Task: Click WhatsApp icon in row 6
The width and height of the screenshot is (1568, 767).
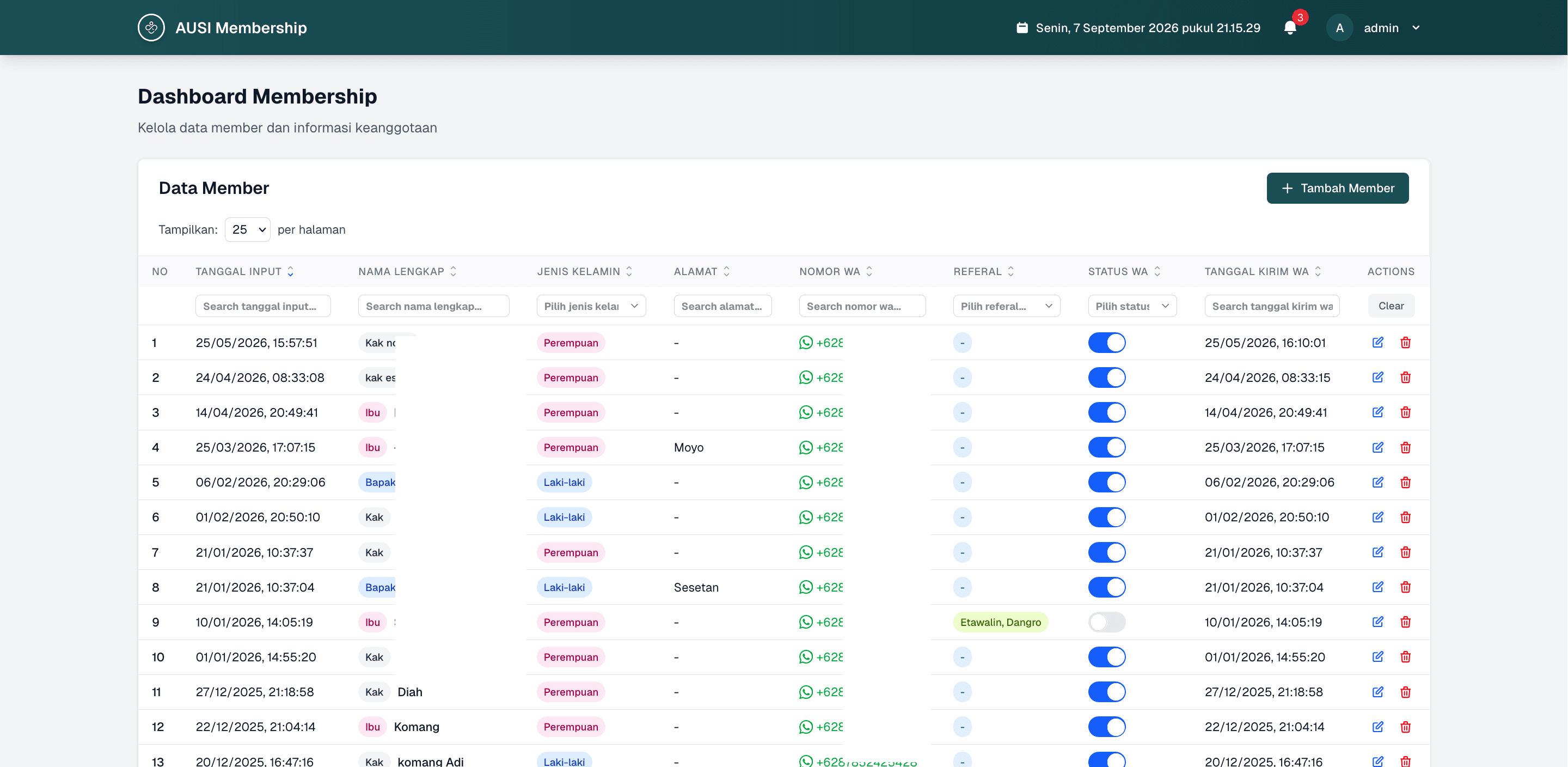Action: pos(805,516)
